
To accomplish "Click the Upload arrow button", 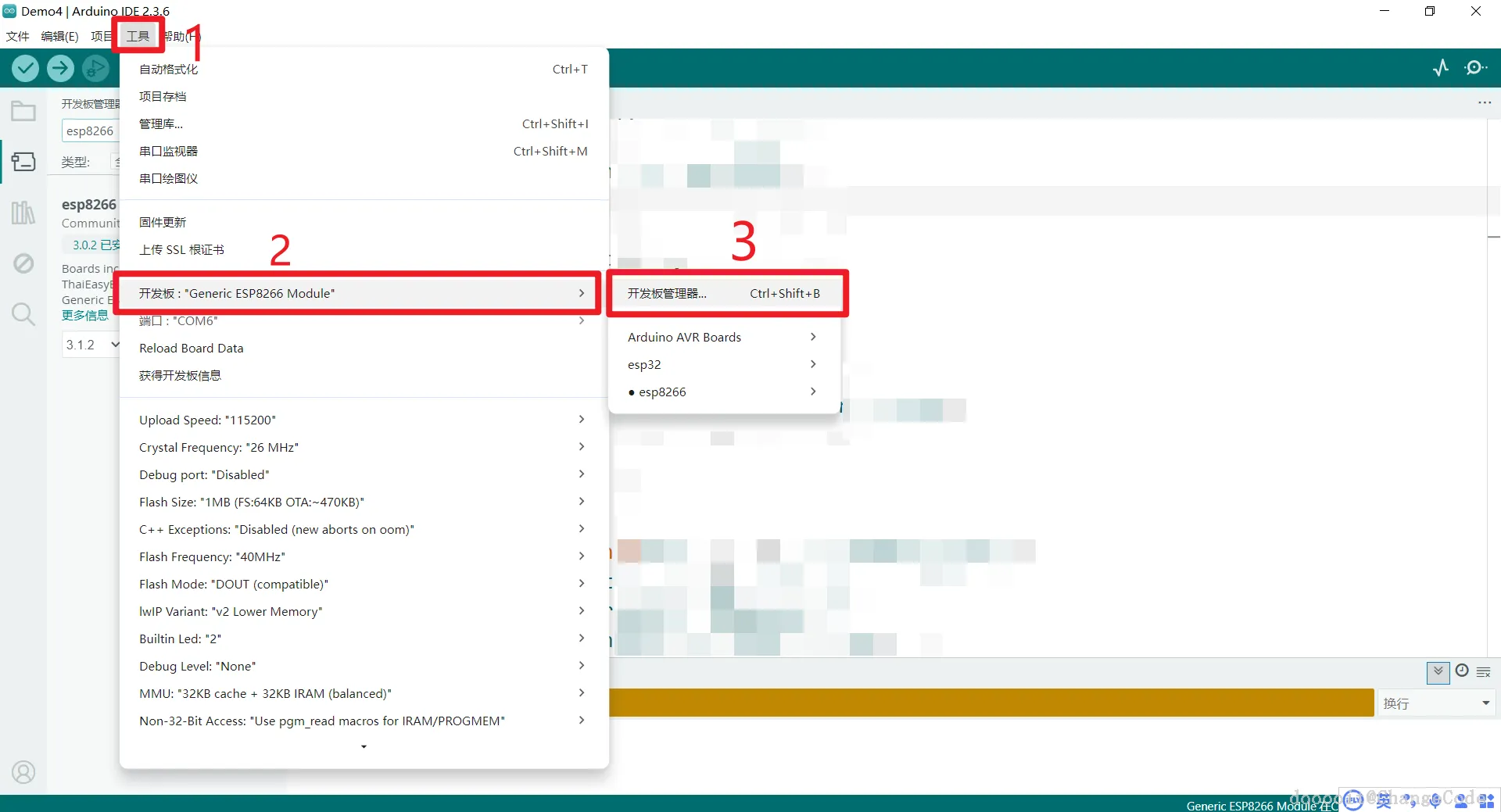I will click(x=60, y=69).
